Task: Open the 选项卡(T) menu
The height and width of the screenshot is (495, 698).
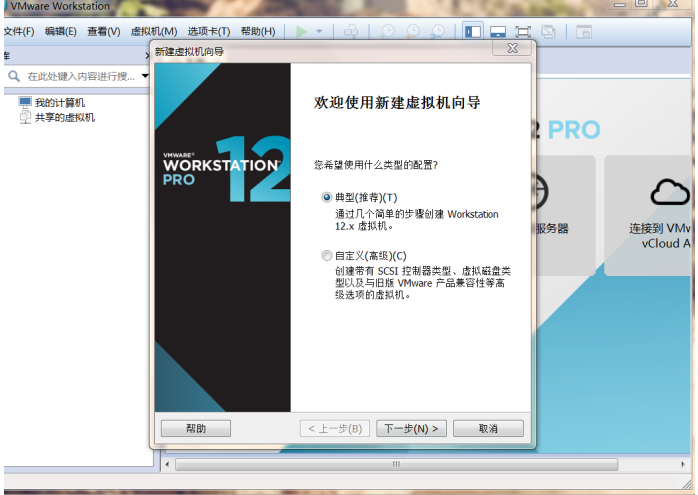Action: tap(209, 32)
